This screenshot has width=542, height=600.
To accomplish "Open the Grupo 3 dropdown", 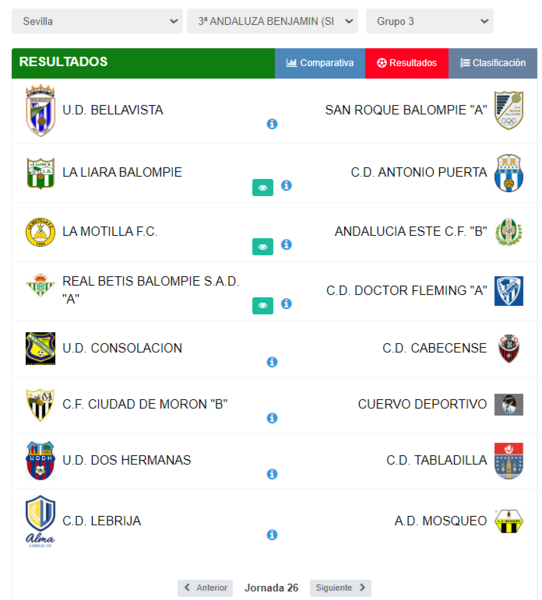I will pyautogui.click(x=429, y=21).
